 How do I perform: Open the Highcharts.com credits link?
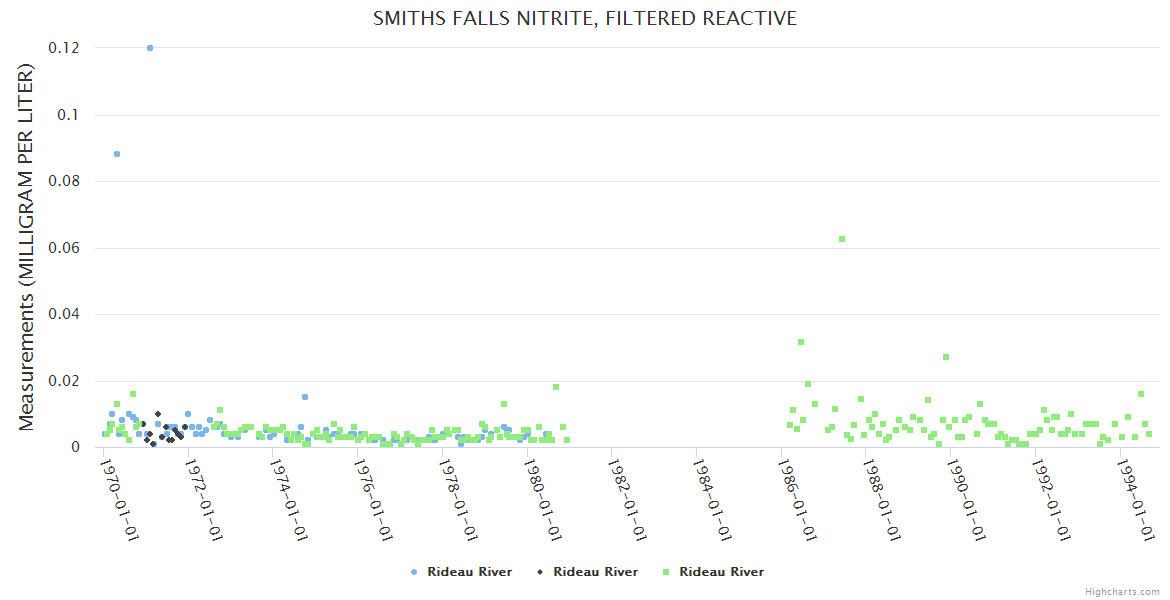coord(1122,591)
